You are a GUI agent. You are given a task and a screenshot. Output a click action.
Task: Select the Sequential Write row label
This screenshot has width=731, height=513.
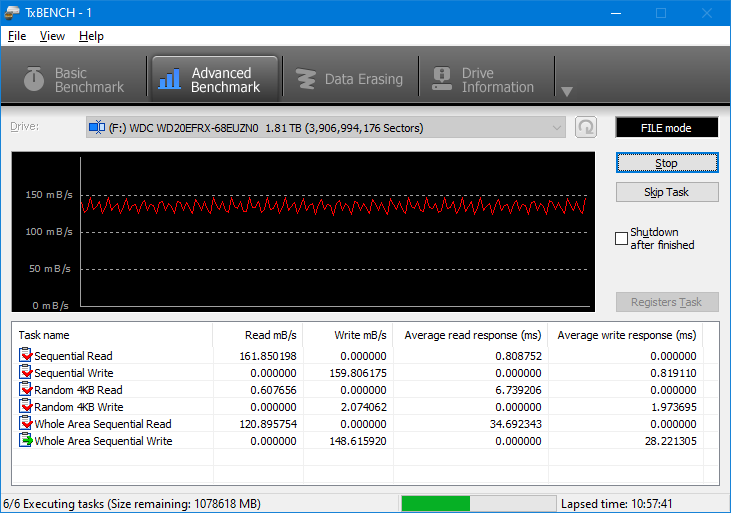point(74,373)
